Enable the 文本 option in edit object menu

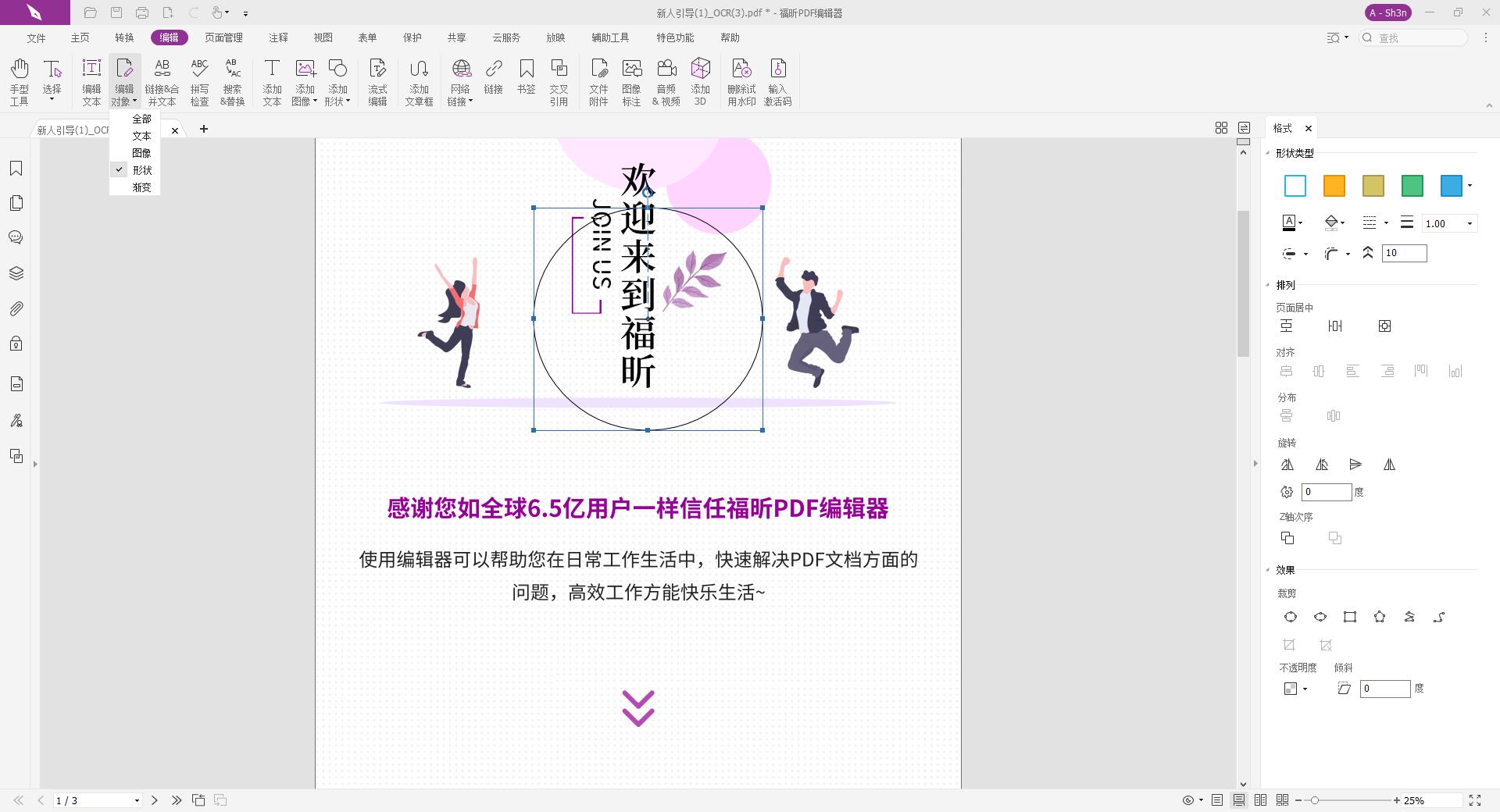[141, 135]
